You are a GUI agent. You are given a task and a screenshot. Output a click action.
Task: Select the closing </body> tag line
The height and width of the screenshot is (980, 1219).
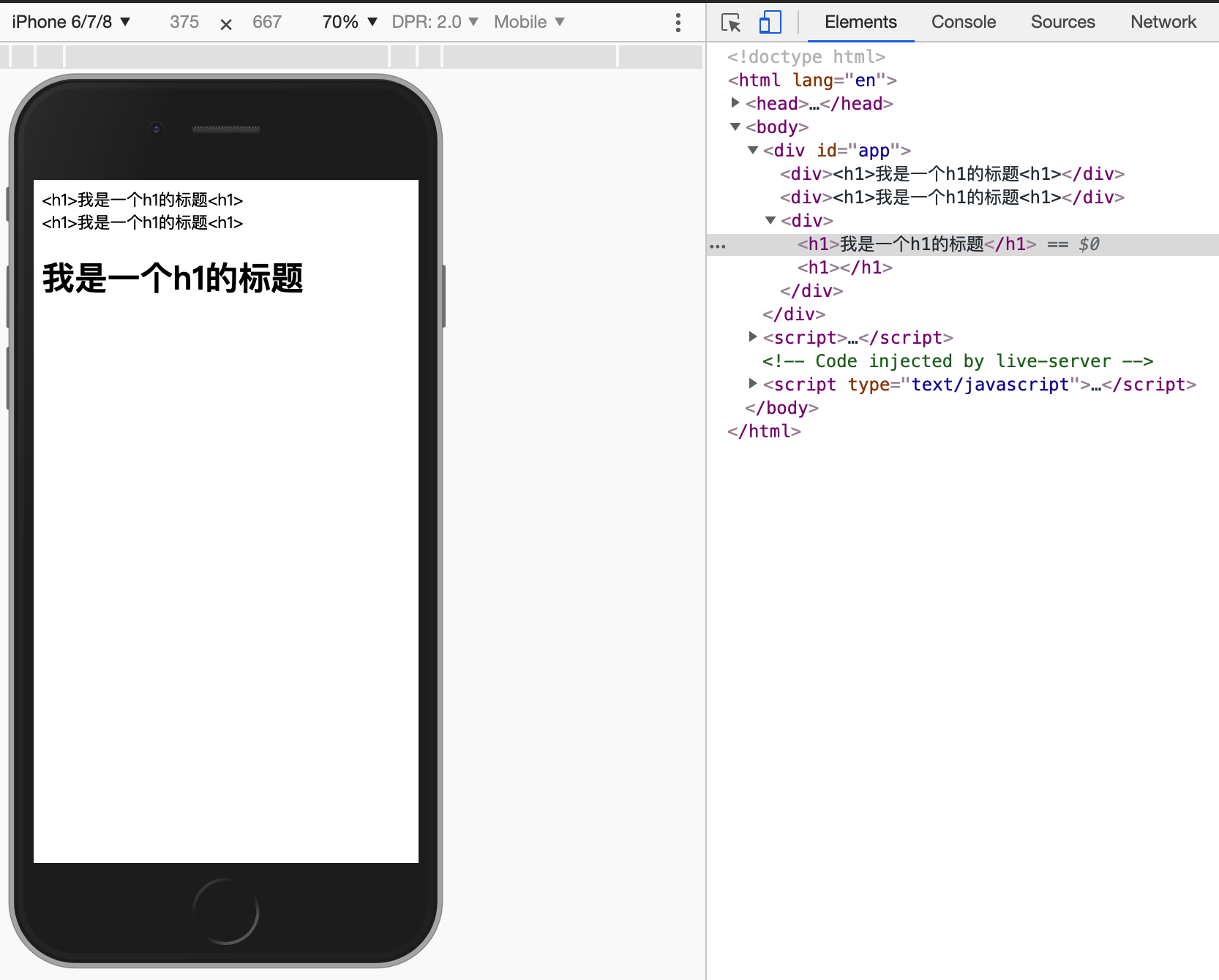click(x=781, y=407)
